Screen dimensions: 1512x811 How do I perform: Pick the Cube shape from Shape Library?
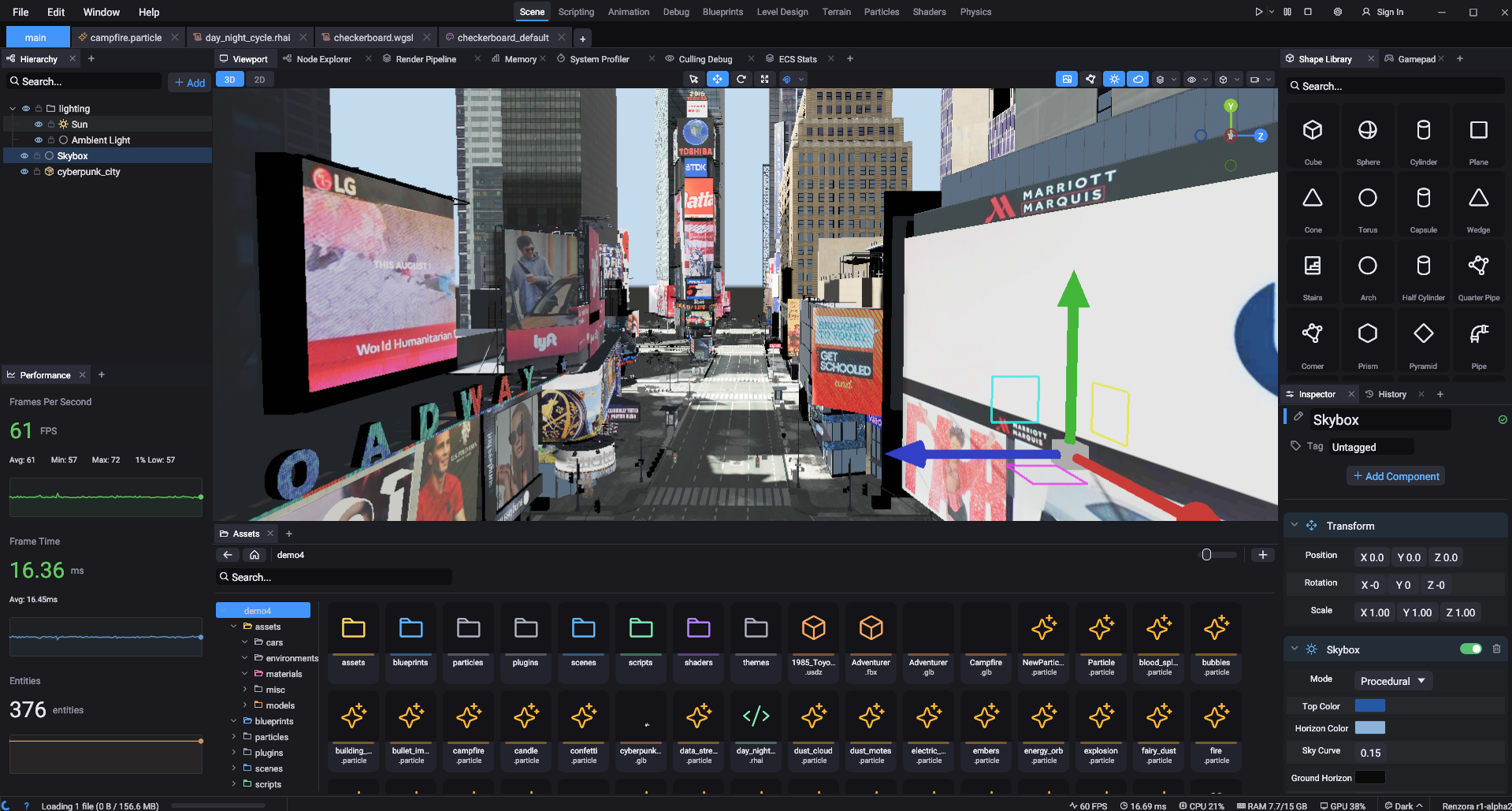1313,136
